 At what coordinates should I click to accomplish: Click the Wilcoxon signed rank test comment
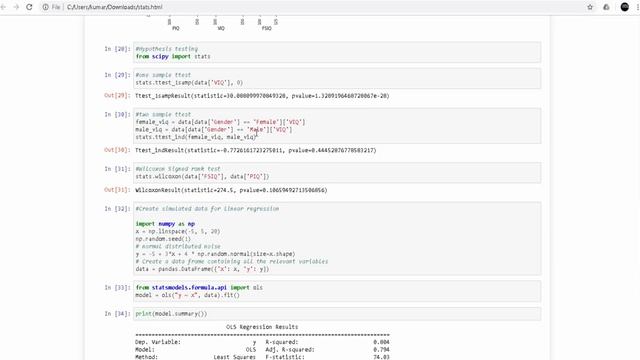click(x=178, y=169)
